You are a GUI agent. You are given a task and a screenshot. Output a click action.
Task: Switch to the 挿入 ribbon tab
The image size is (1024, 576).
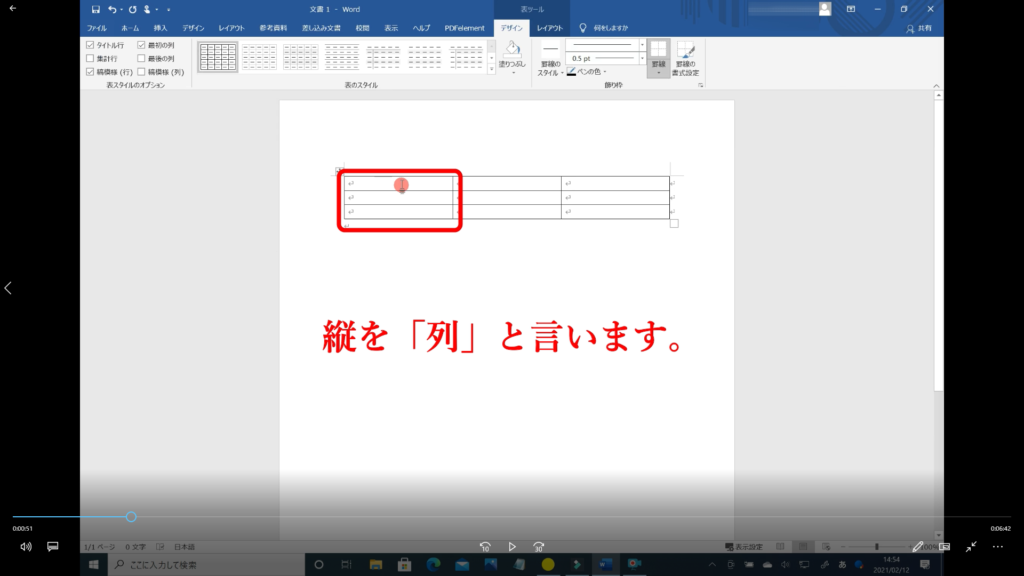(x=160, y=29)
